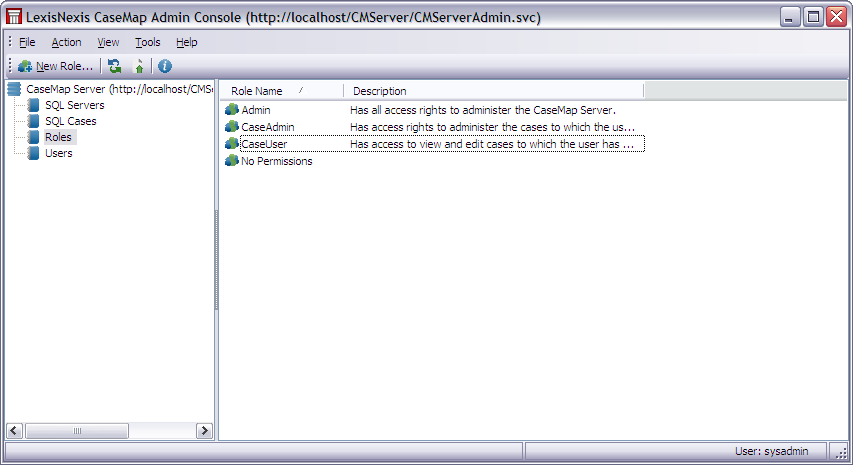Image resolution: width=853 pixels, height=465 pixels.
Task: Select the Roles tree node
Action: (58, 137)
